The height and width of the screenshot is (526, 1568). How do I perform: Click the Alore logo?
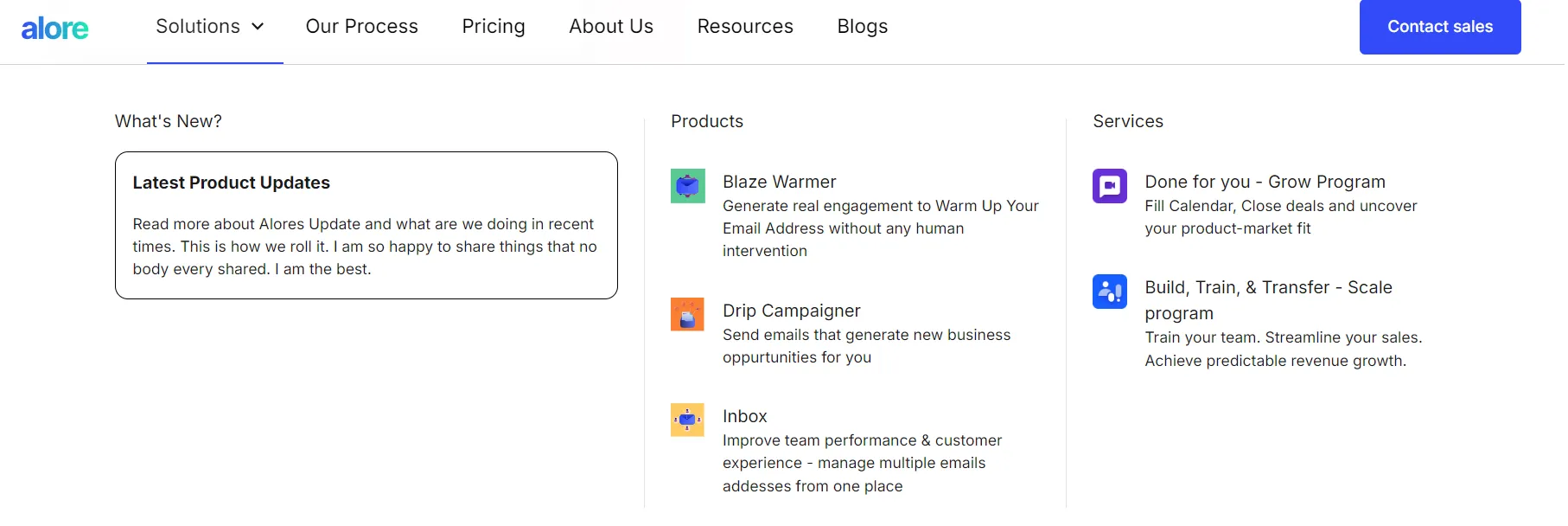(x=54, y=29)
